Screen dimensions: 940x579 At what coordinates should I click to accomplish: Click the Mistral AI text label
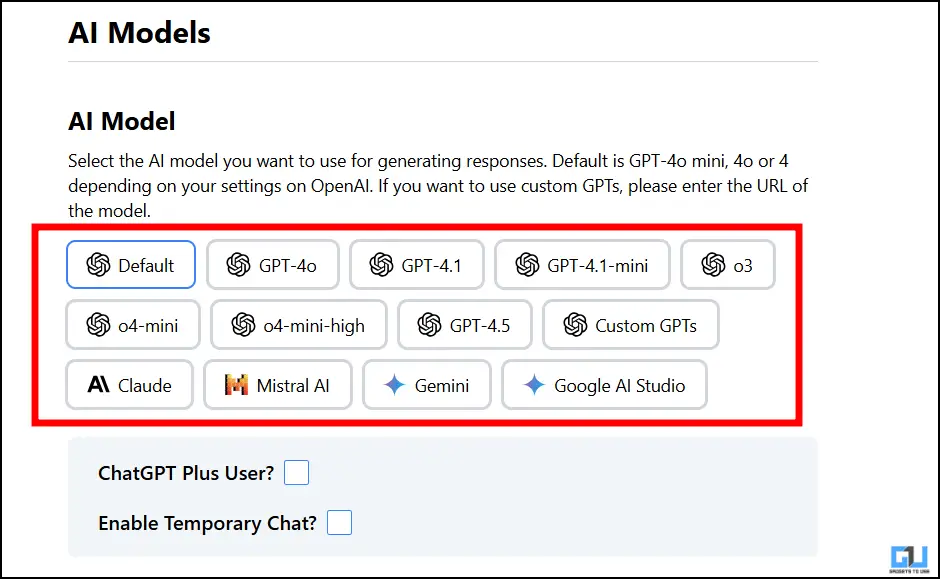293,385
